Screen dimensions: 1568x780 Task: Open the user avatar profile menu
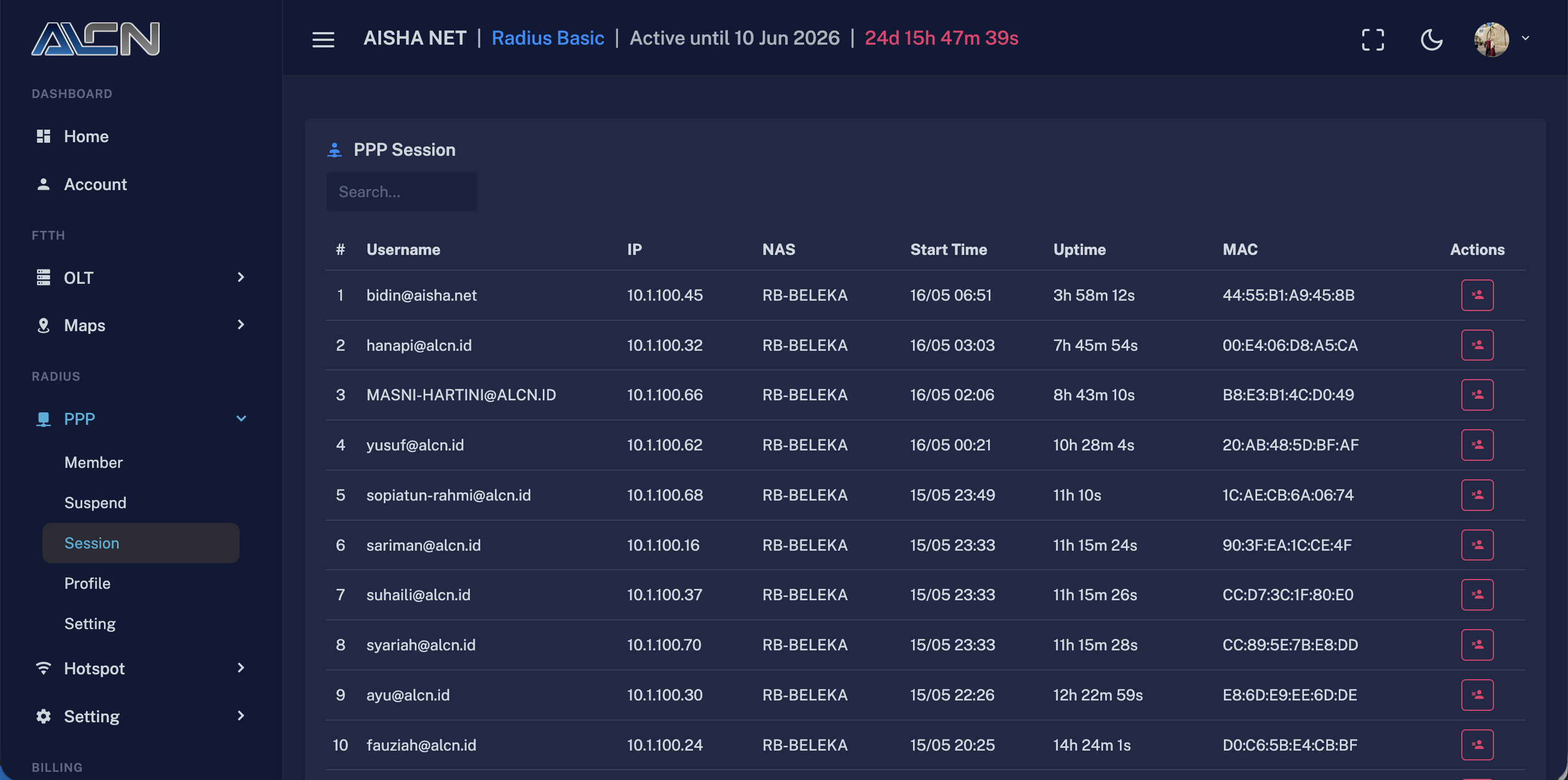1491,40
